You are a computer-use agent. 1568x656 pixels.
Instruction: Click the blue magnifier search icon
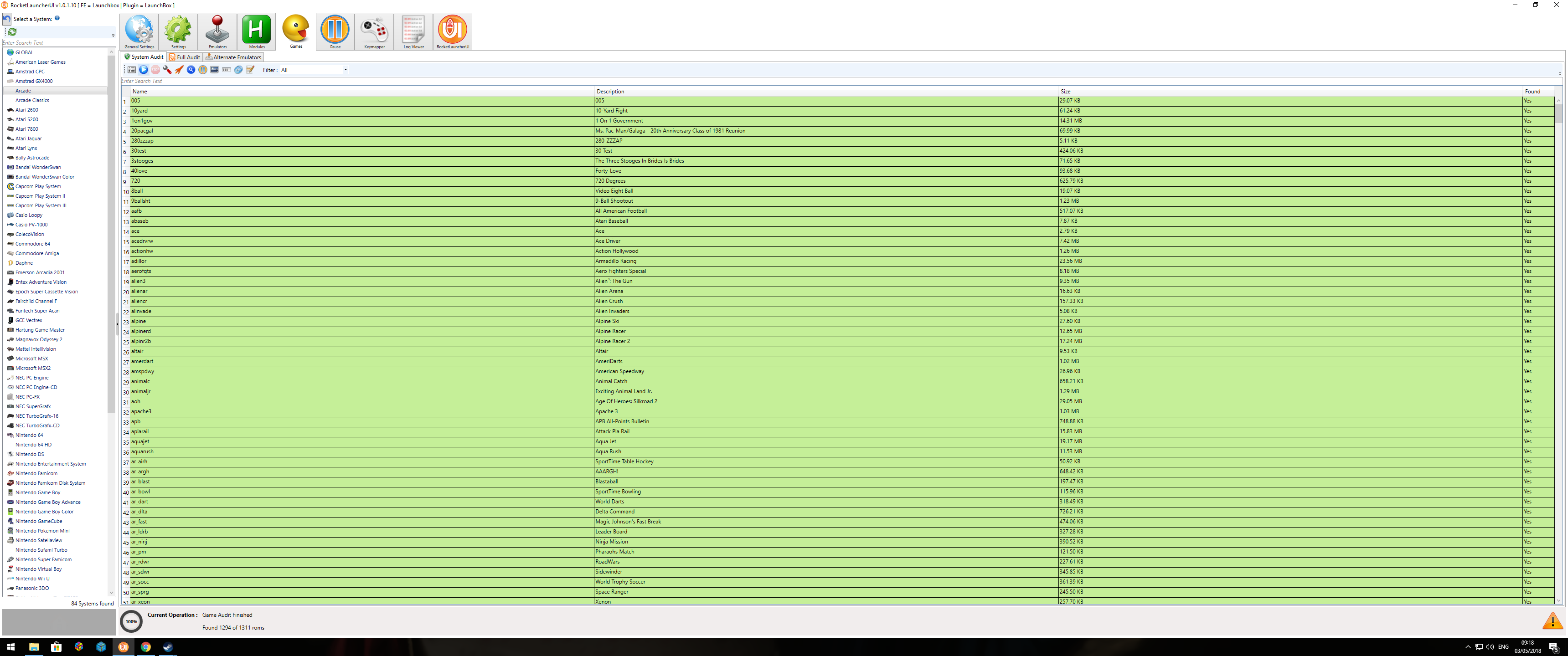pyautogui.click(x=191, y=70)
